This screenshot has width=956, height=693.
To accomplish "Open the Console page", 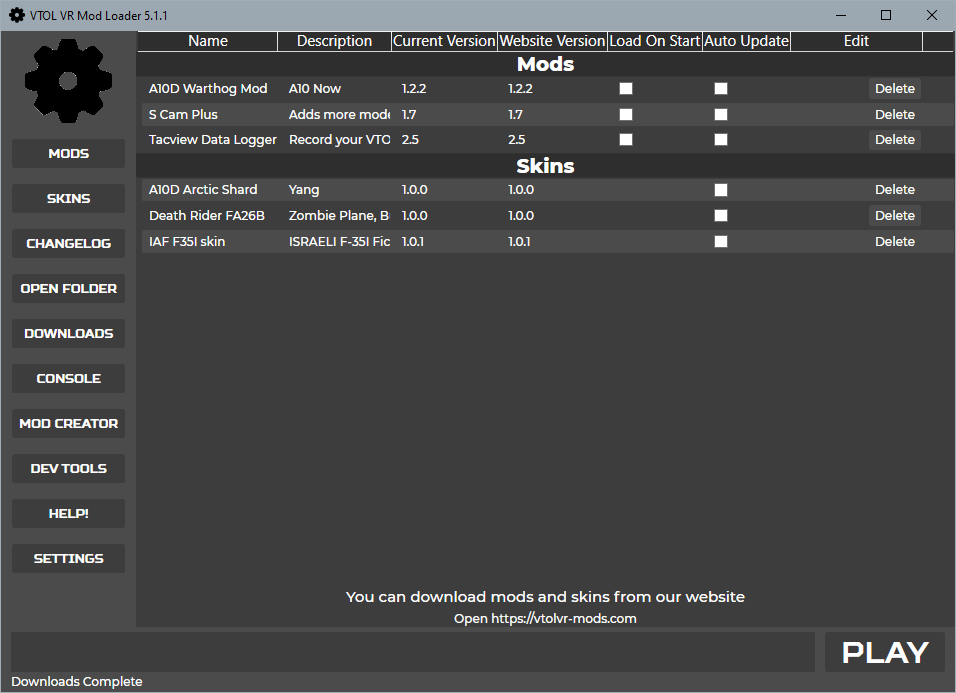I will (68, 378).
